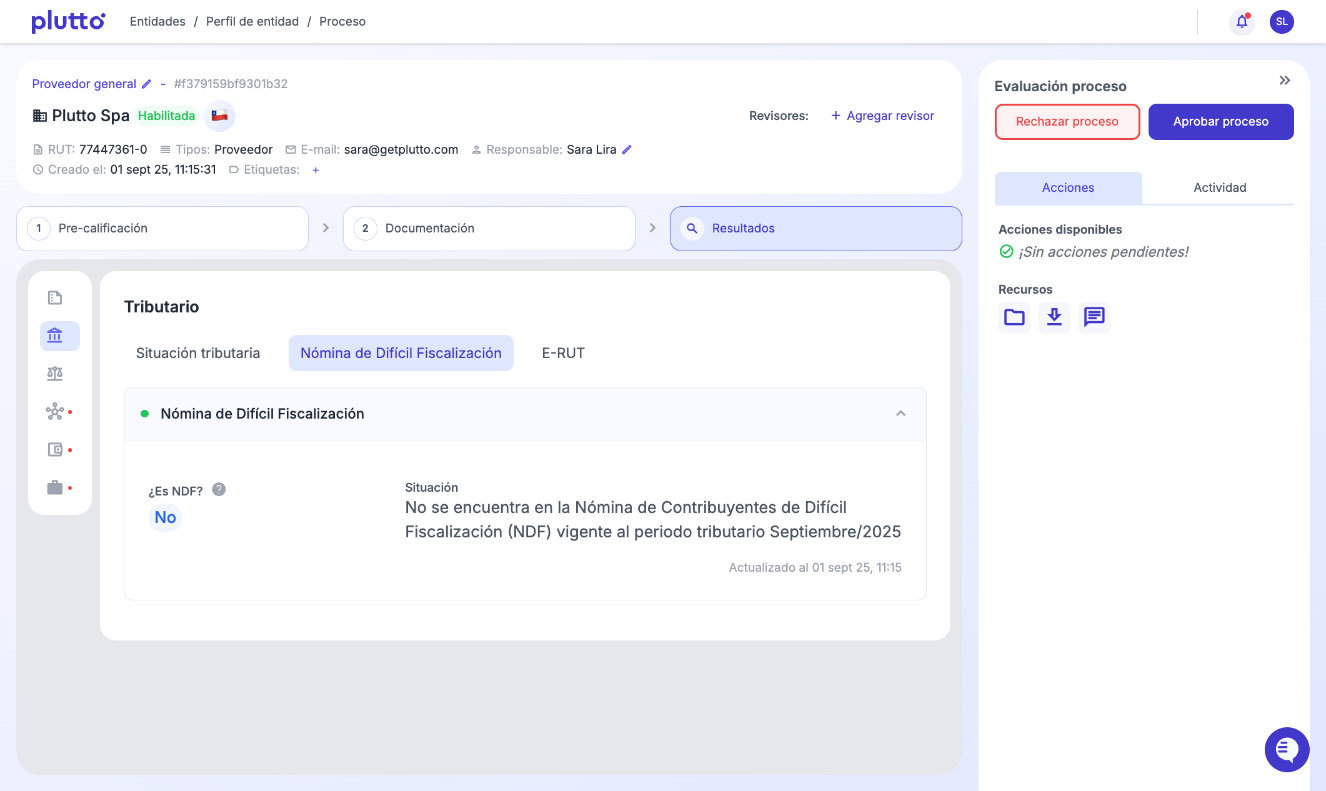Viewport: 1326px width, 791px height.
Task: Open the network relationships sidebar icon with red dot
Action: [56, 411]
